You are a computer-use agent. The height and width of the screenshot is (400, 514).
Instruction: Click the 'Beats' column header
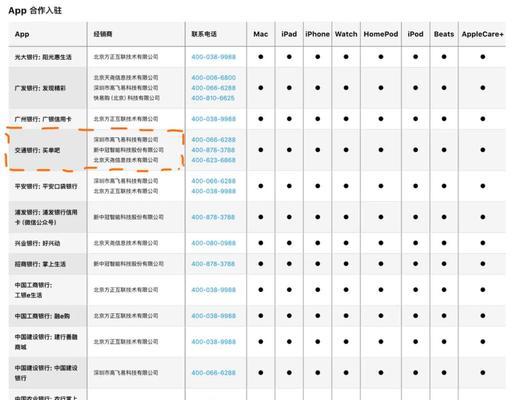pos(444,34)
